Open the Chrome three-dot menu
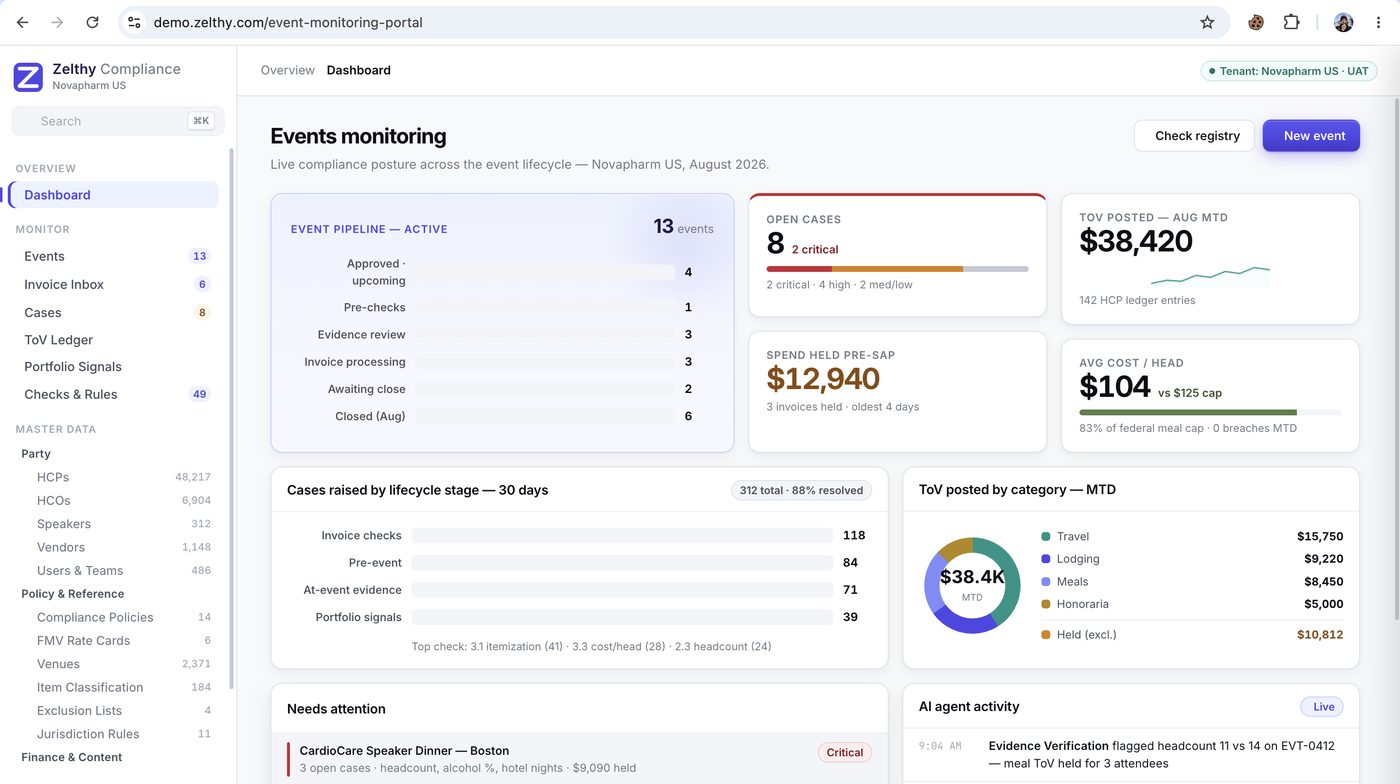The image size is (1400, 784). 1378,22
